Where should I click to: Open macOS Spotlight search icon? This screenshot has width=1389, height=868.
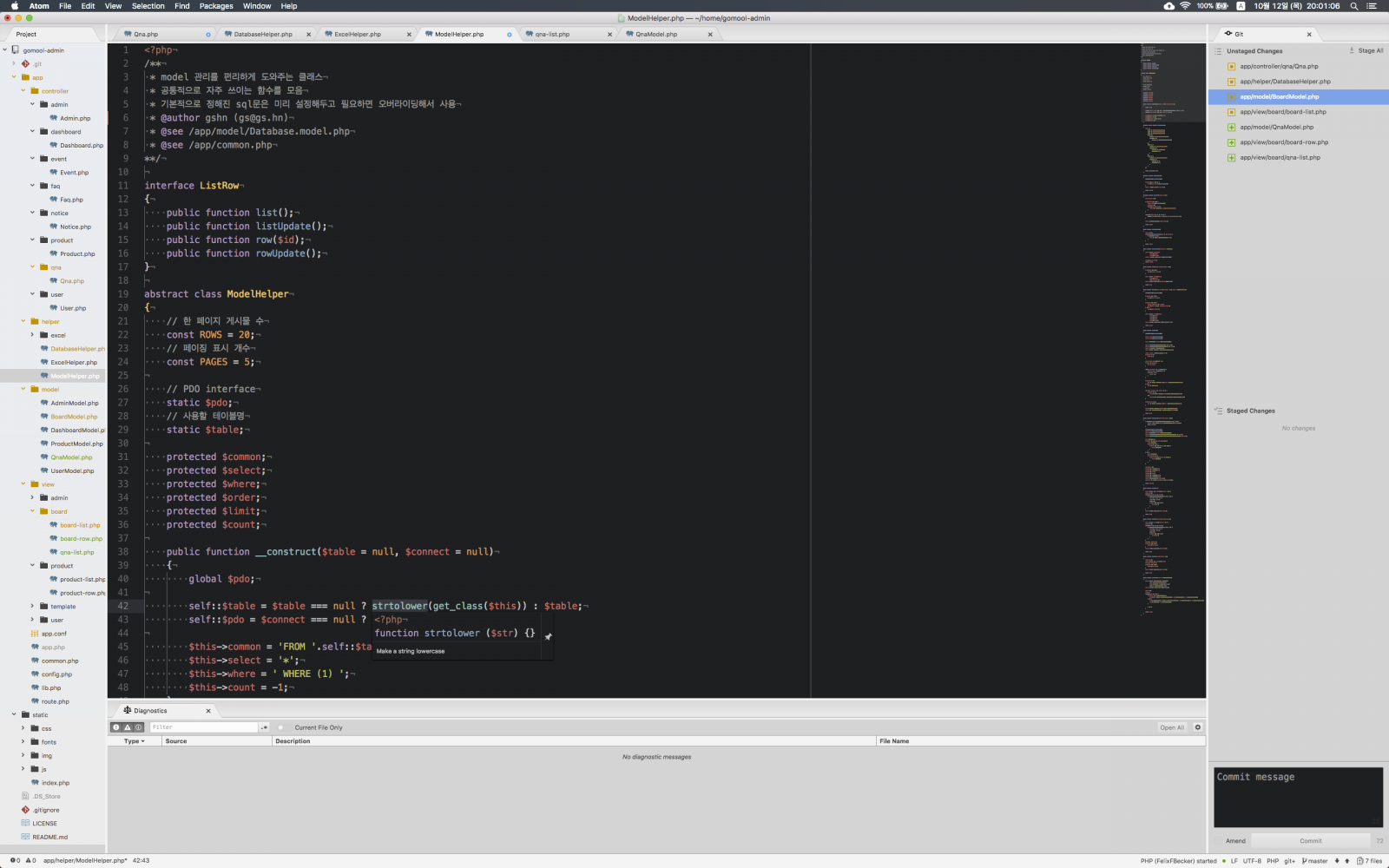pyautogui.click(x=1353, y=6)
